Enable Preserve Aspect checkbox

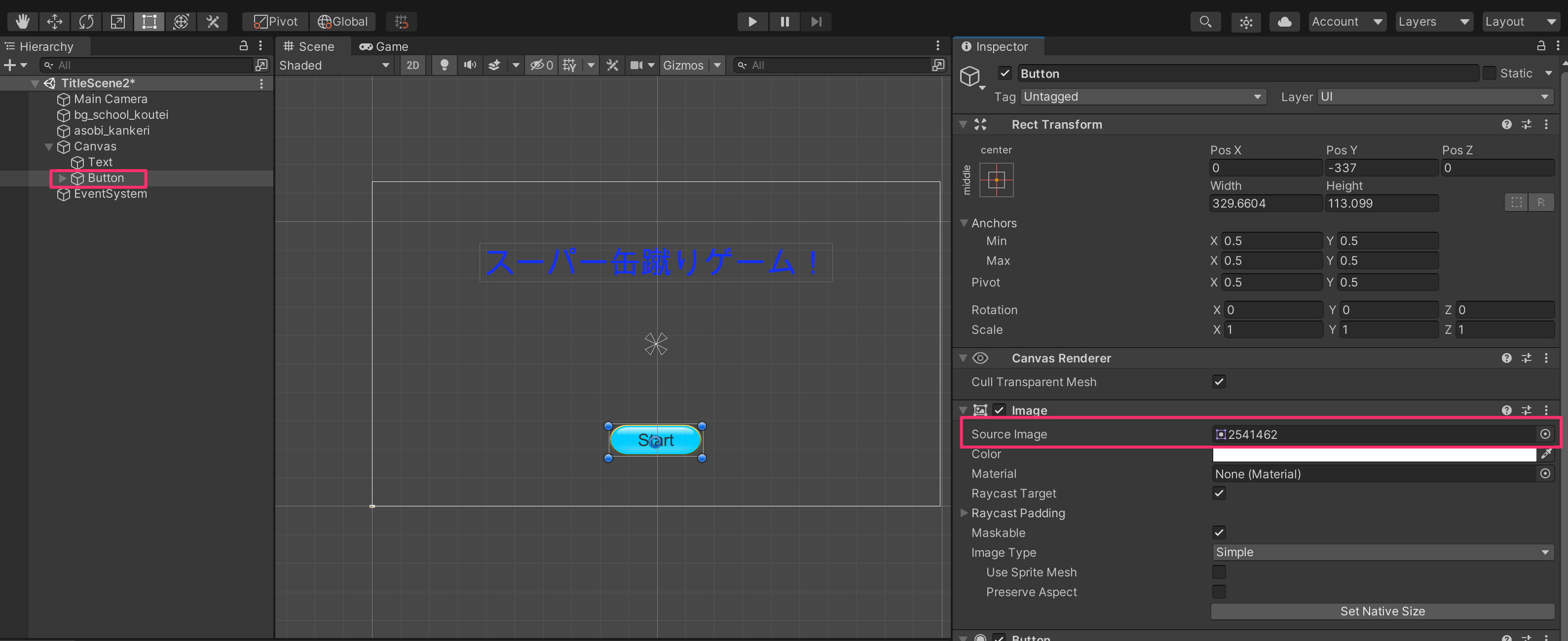pos(1219,592)
